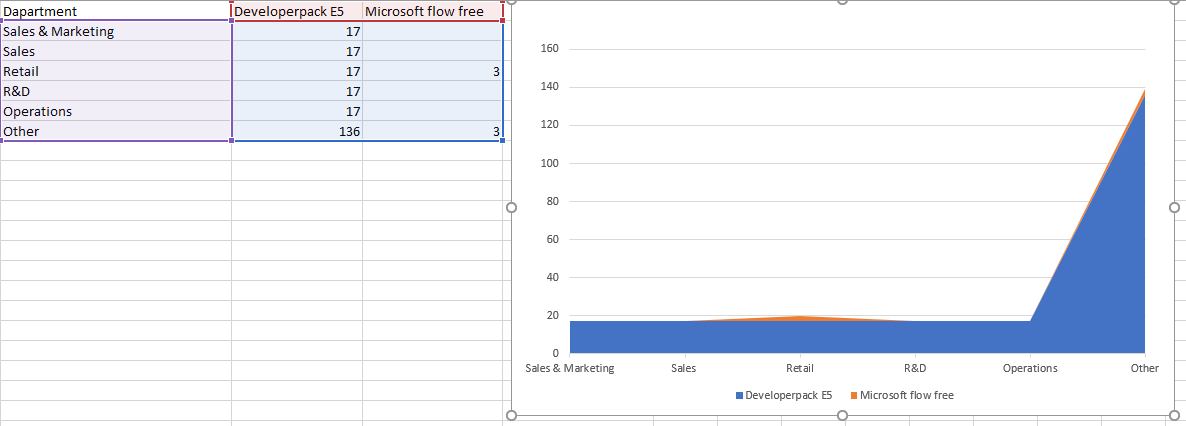Viewport: 1186px width, 426px height.
Task: Click the 'Developerpack E5' column header cell
Action: (297, 11)
